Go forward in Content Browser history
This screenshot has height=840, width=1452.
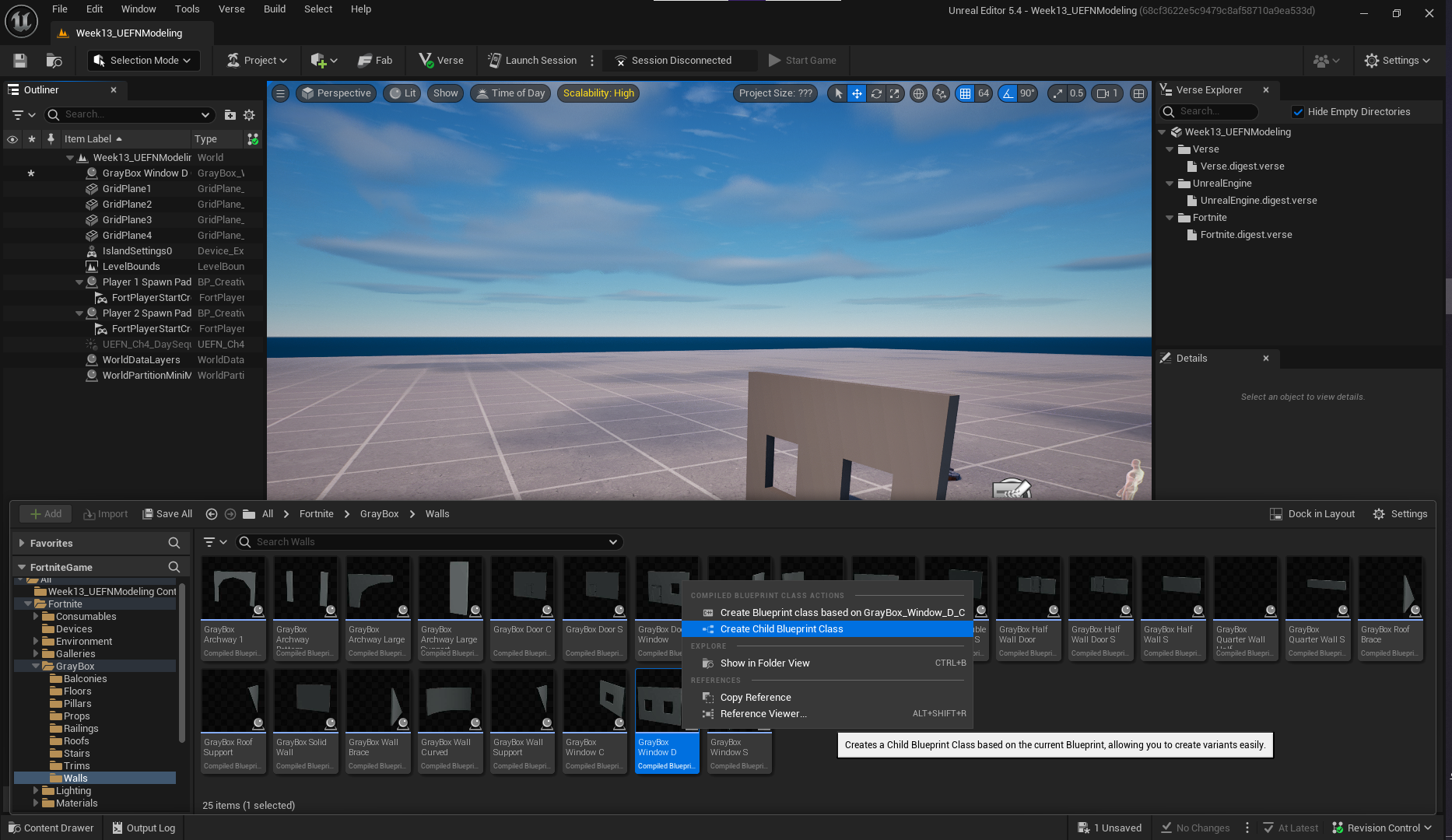pyautogui.click(x=230, y=514)
